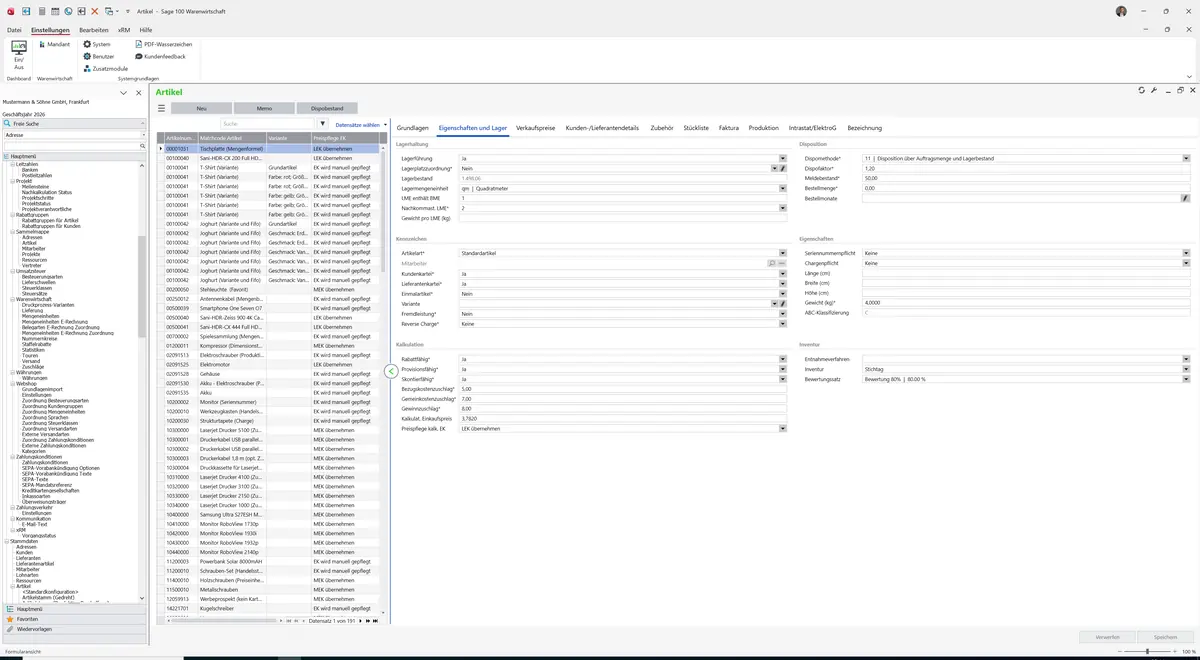
Task: Open the Adresse search type dropdown
Action: click(143, 134)
